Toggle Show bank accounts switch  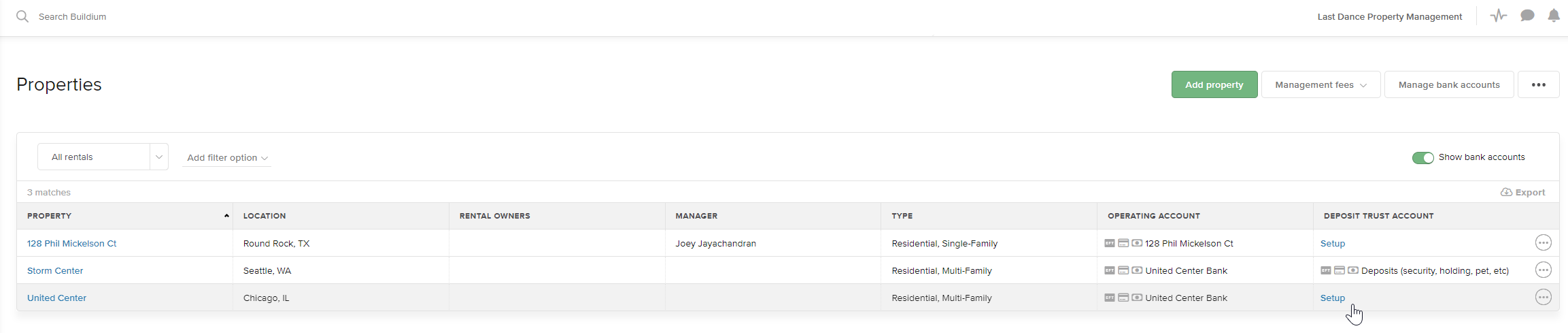coord(1422,158)
